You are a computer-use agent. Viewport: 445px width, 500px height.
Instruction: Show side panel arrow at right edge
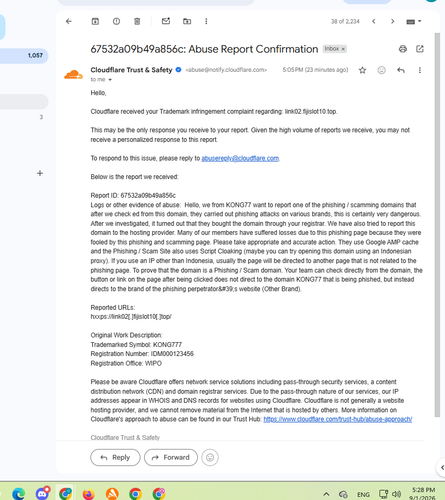pyautogui.click(x=441, y=468)
